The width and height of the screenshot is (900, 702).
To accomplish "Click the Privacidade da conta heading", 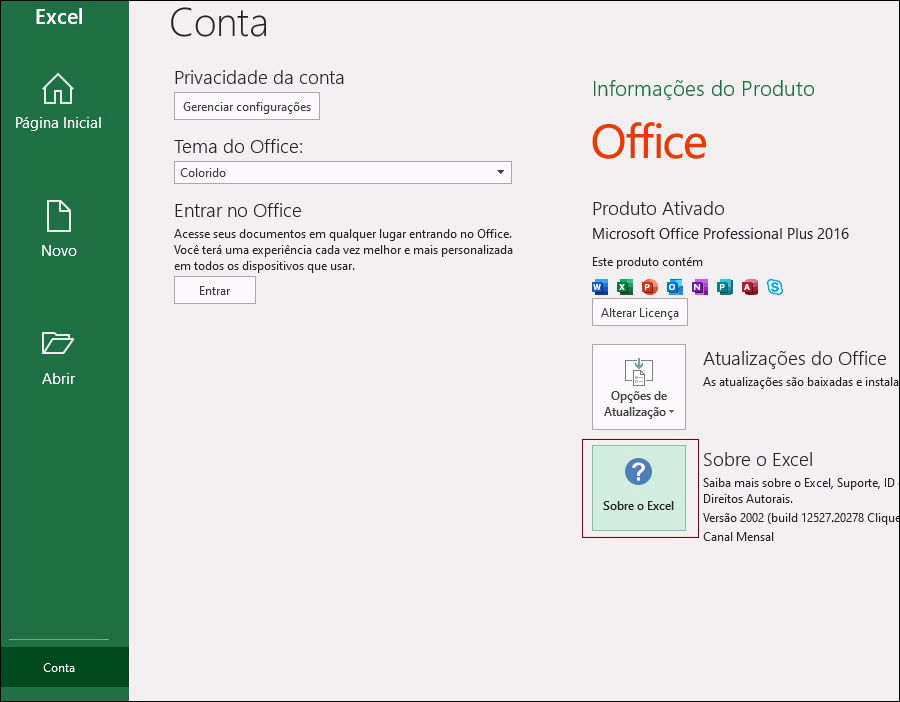I will click(259, 77).
